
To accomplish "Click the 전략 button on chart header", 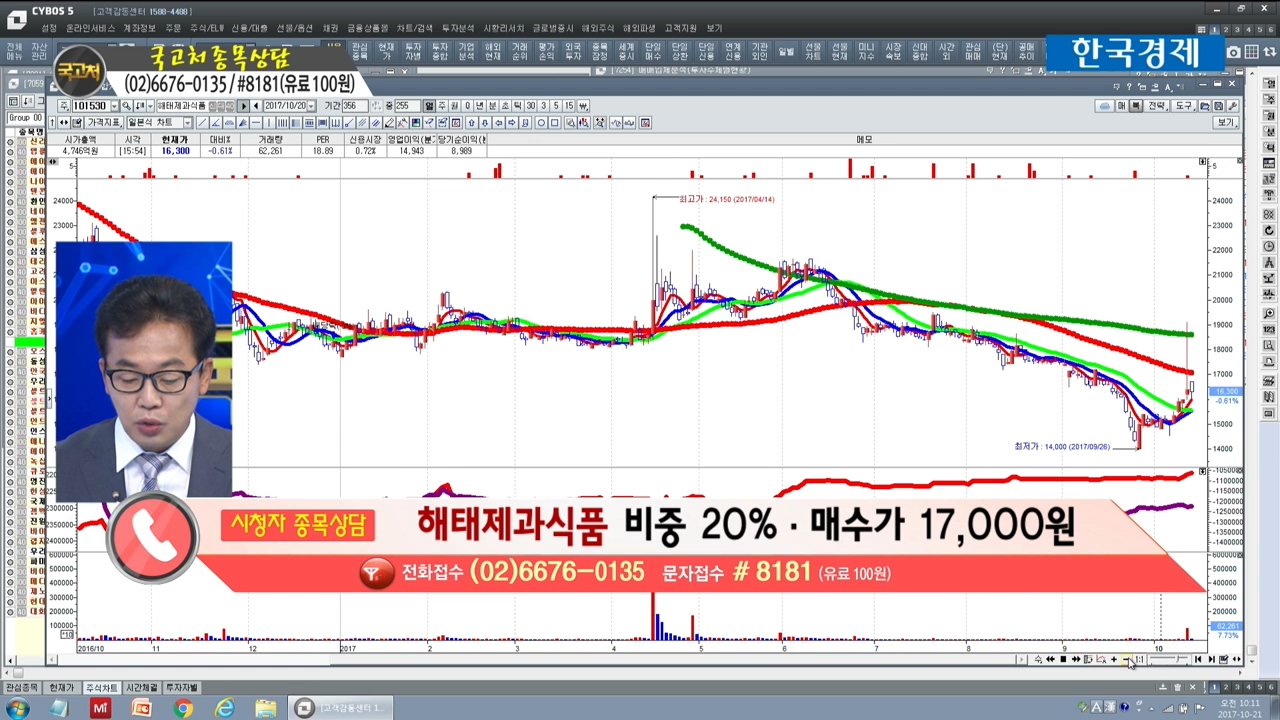I will coord(1156,106).
